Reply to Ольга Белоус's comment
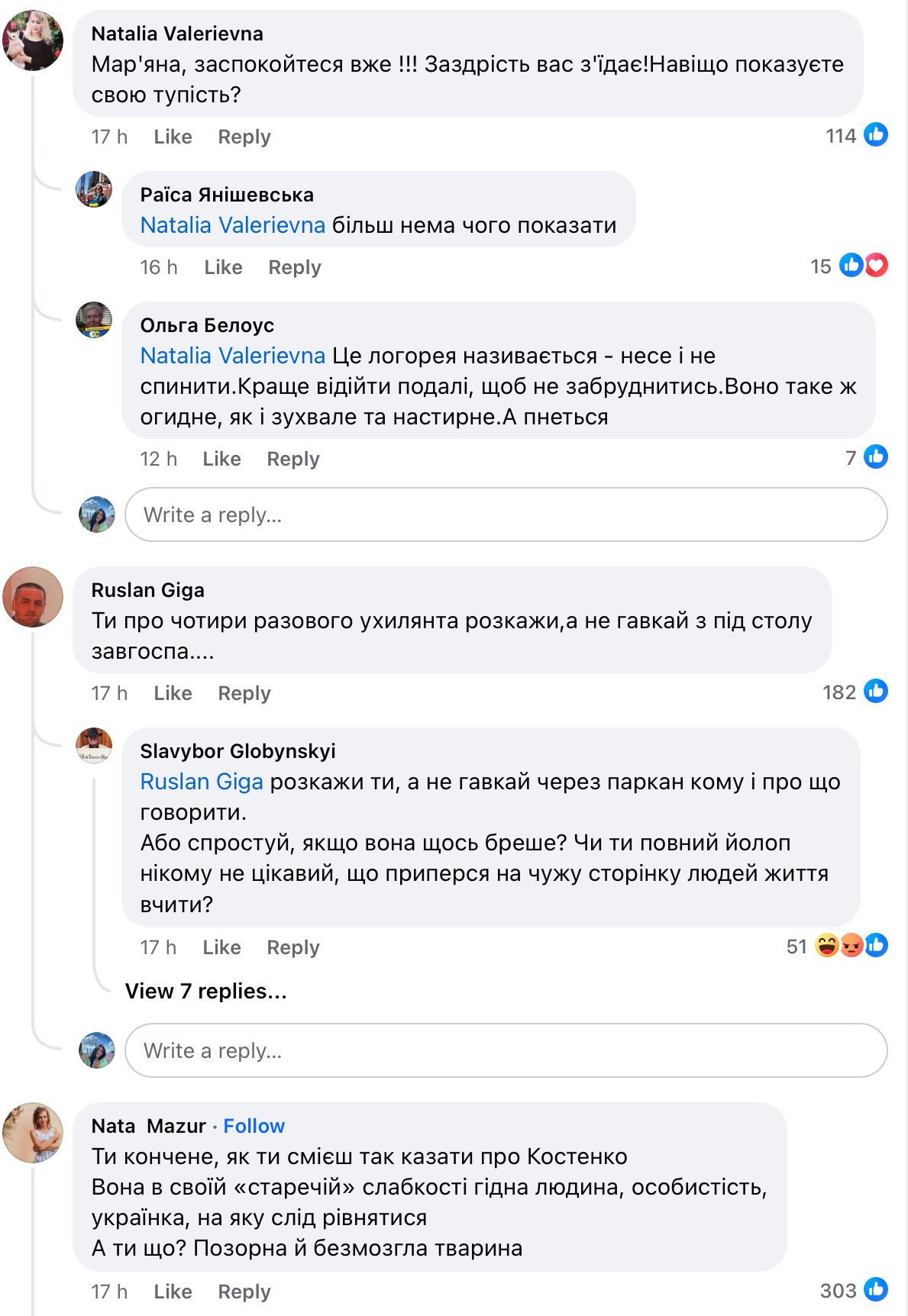Image resolution: width=908 pixels, height=1316 pixels. pos(292,459)
